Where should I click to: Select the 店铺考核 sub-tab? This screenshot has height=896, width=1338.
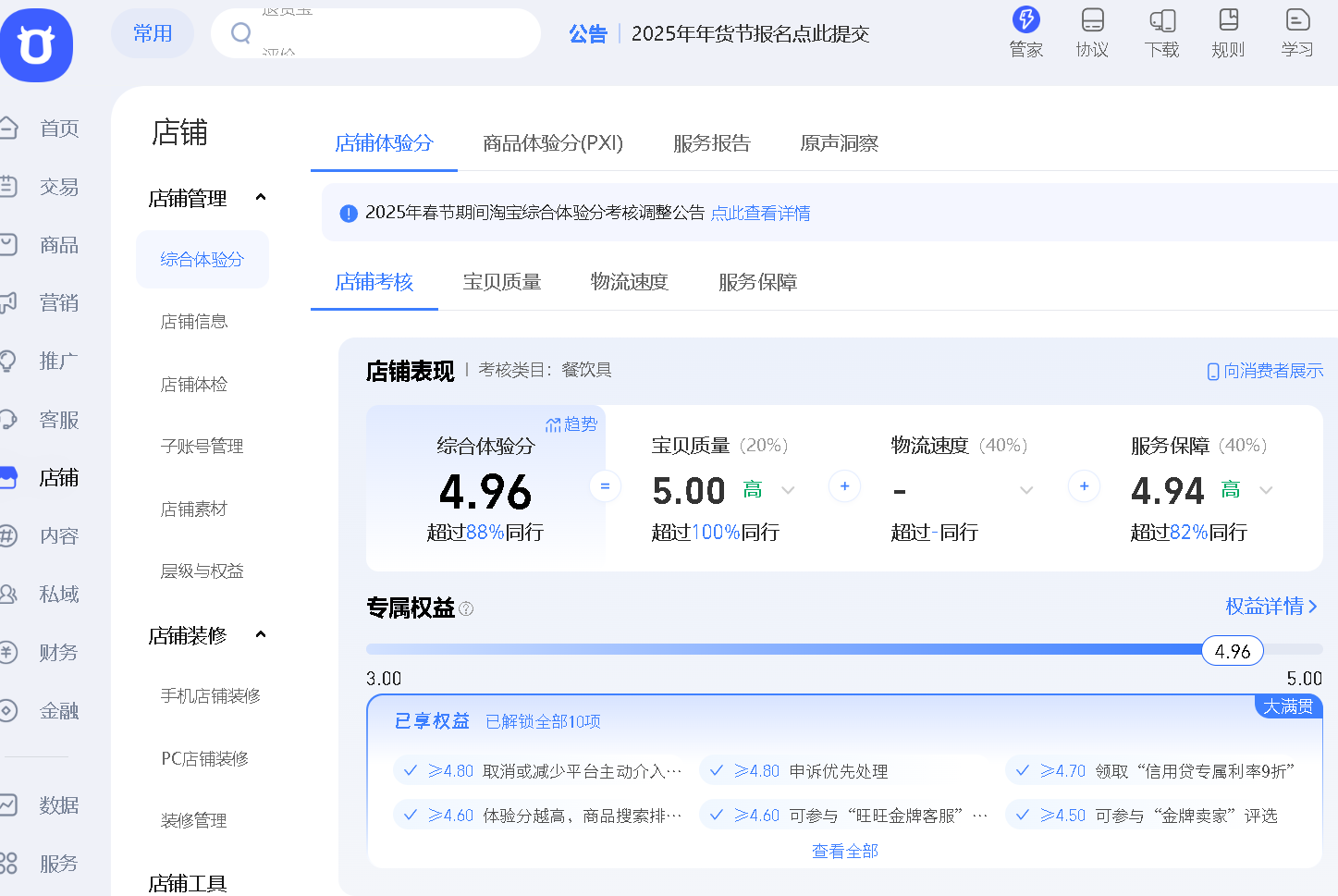pyautogui.click(x=374, y=282)
